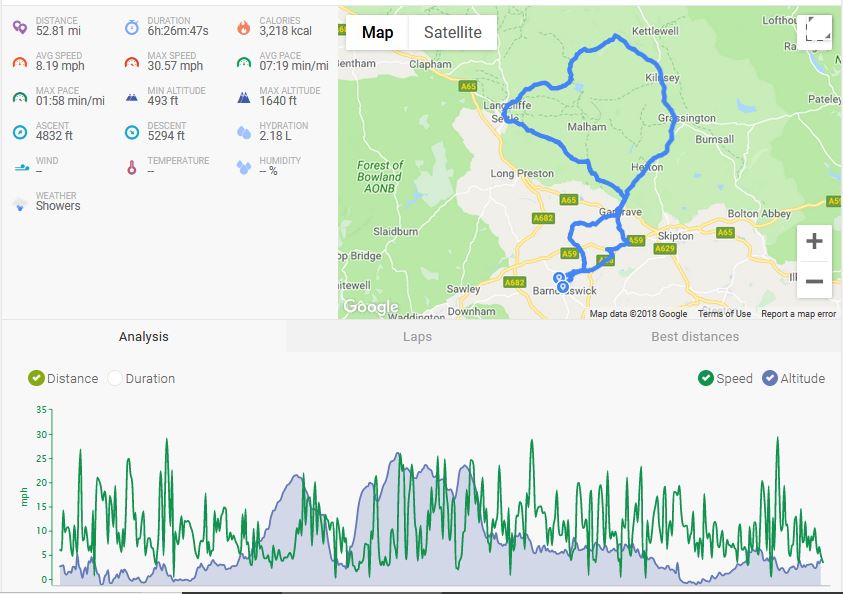Select the Distance radio option
843x594 pixels.
coord(37,378)
